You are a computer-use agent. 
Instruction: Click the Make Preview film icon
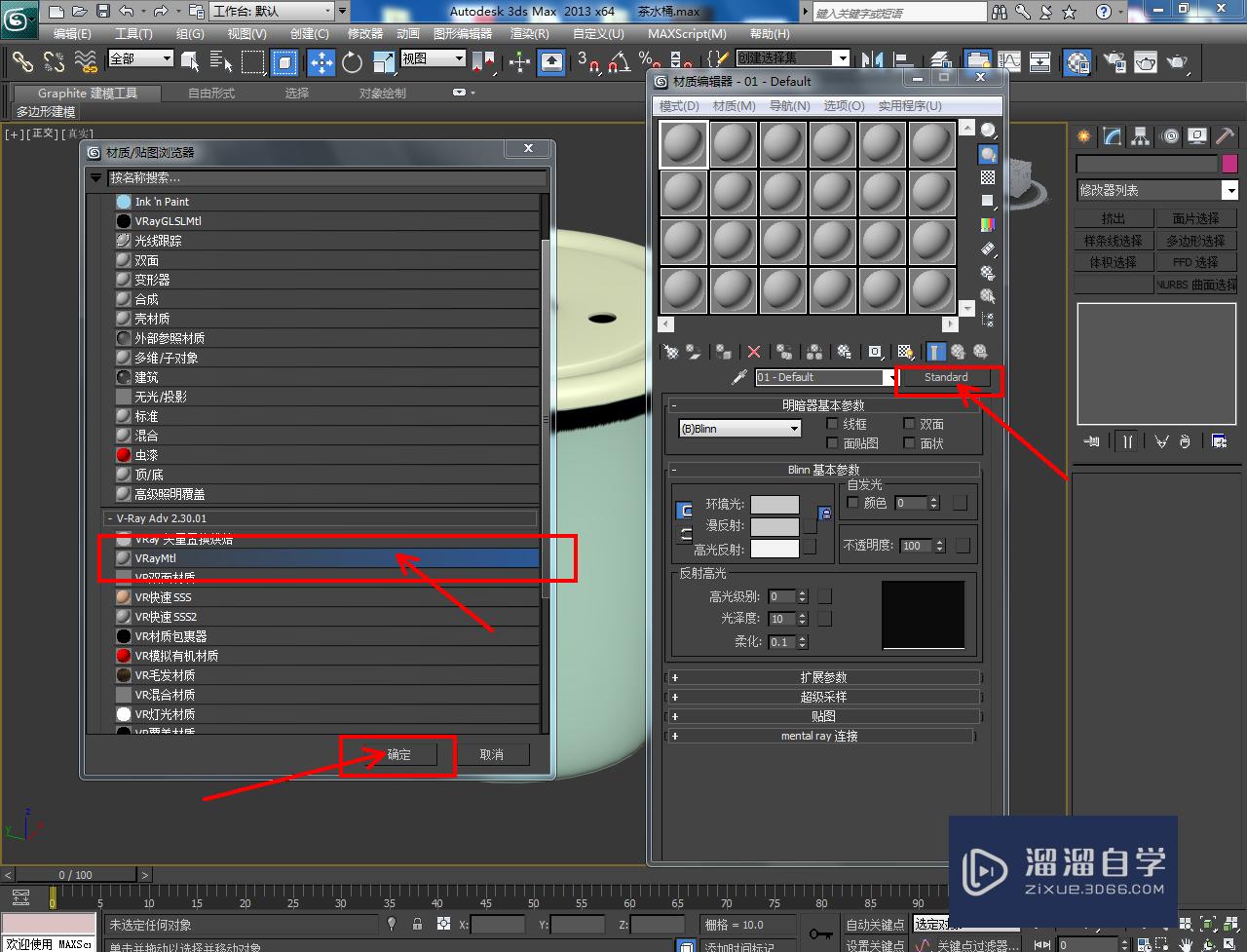point(988,248)
